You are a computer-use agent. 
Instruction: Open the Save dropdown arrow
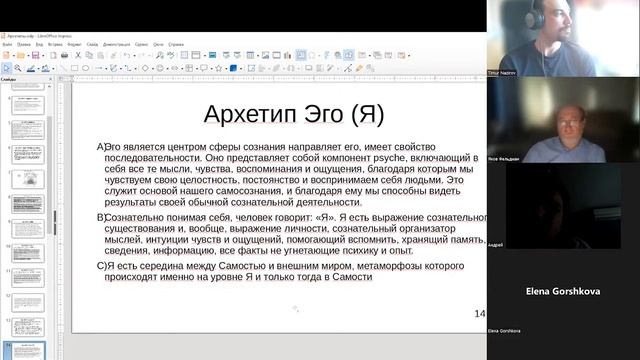point(43,56)
